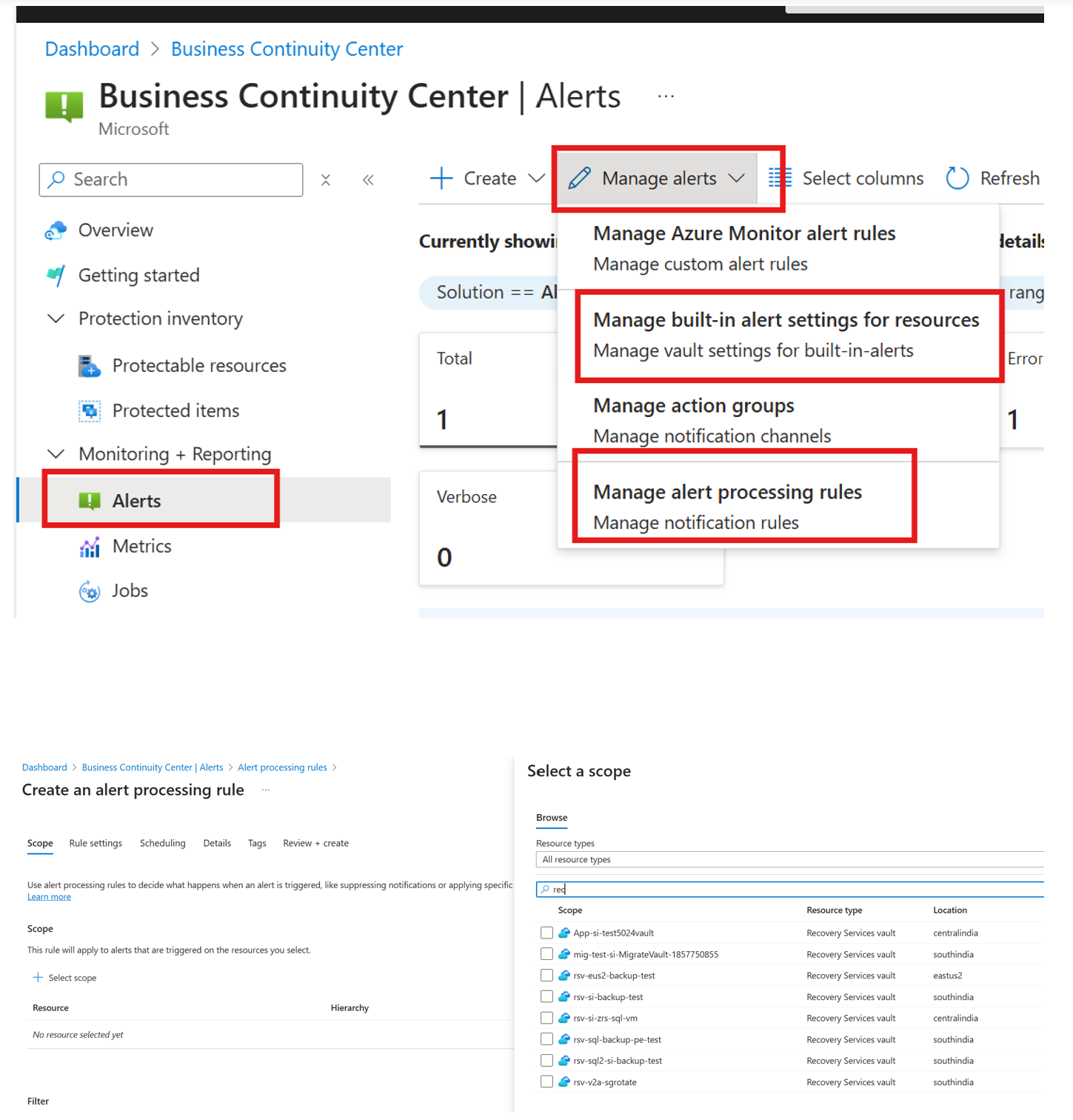Check the rsv-sql-backup-pe-test checkbox

click(546, 1039)
